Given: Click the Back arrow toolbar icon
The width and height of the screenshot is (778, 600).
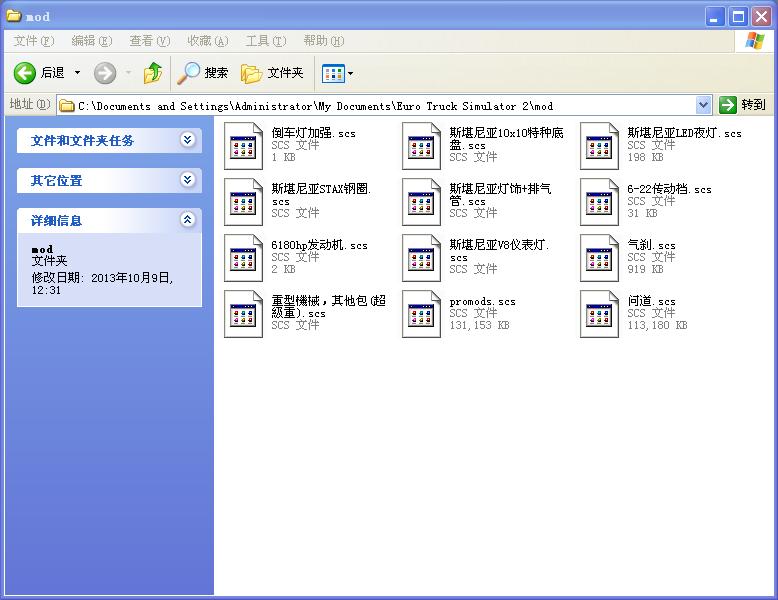Looking at the screenshot, I should (x=25, y=73).
